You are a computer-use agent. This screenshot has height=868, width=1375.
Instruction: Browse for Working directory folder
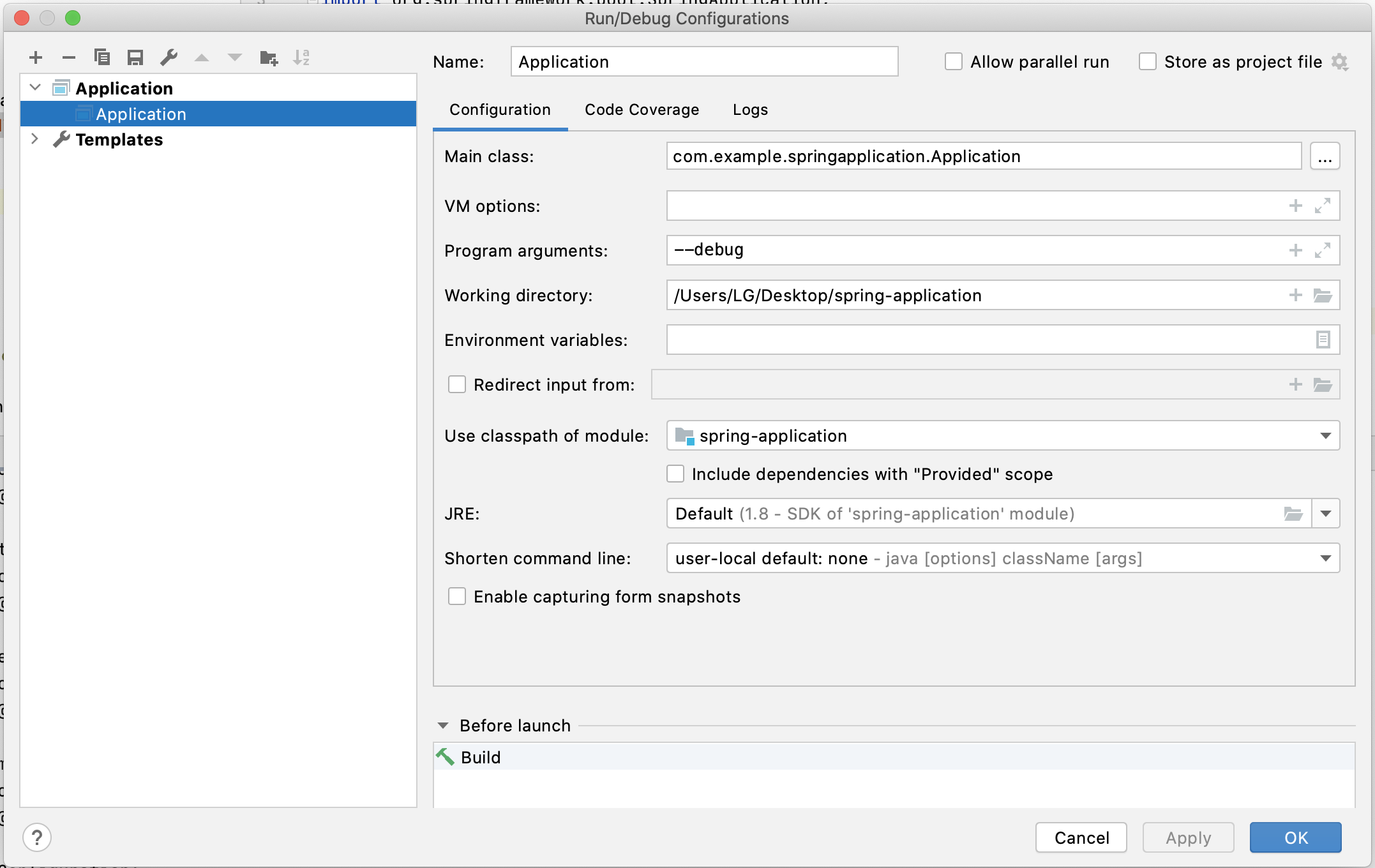1322,296
